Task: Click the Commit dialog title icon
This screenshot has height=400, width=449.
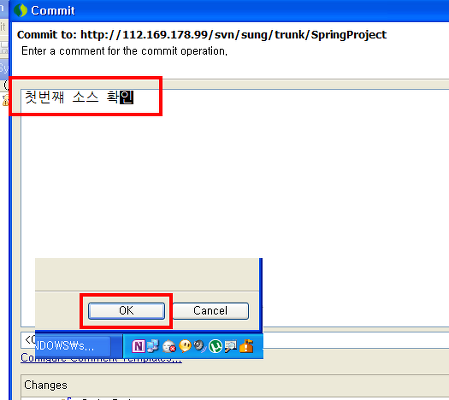Action: pos(21,11)
